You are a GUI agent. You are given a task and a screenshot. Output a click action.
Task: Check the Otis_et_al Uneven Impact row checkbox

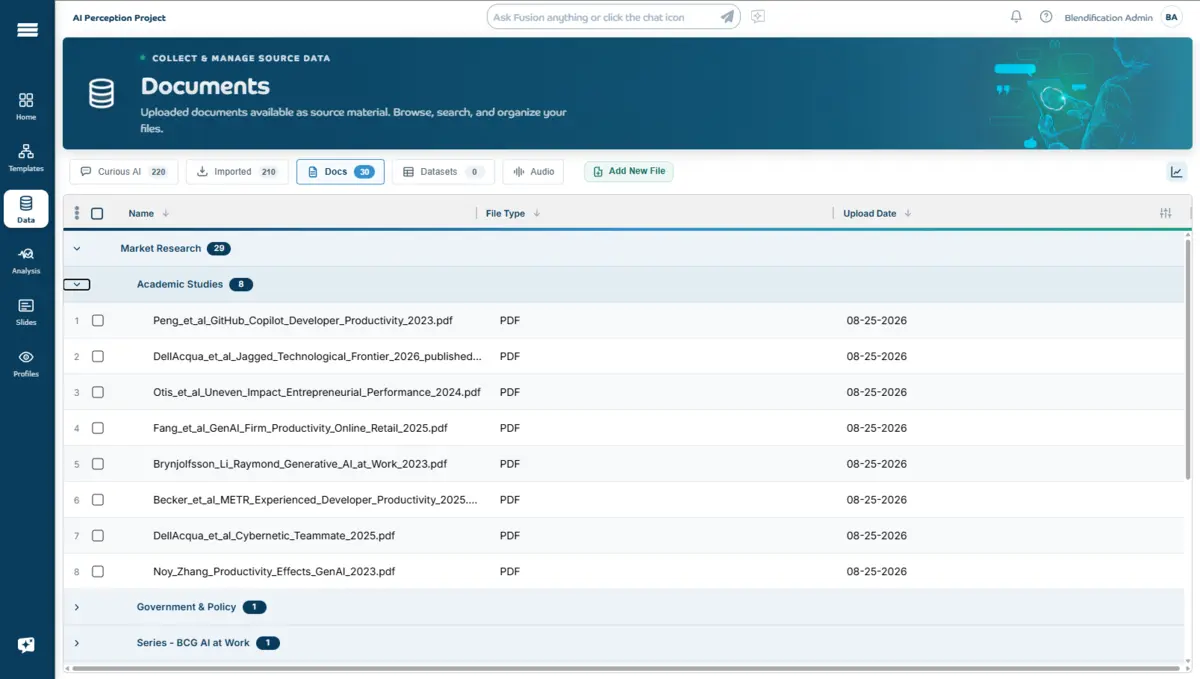click(x=98, y=392)
